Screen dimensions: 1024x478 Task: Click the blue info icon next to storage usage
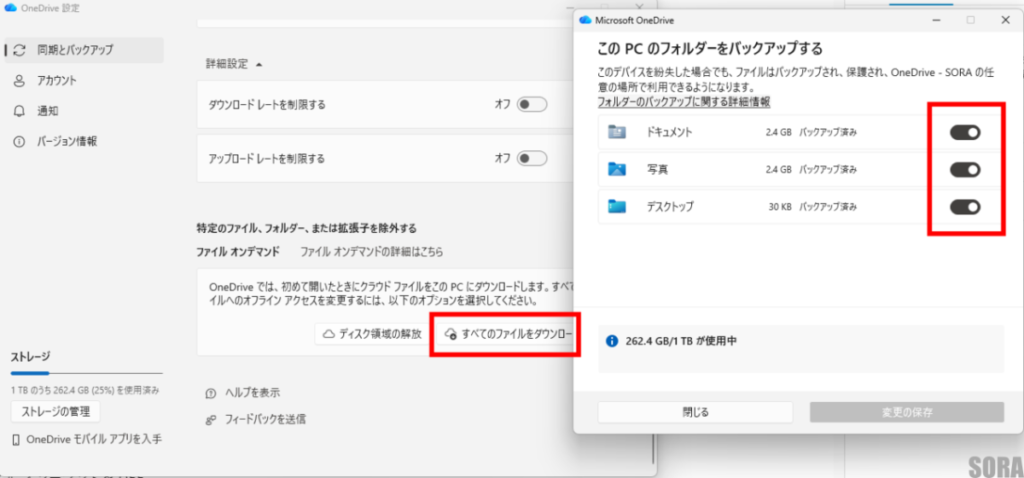tap(612, 341)
